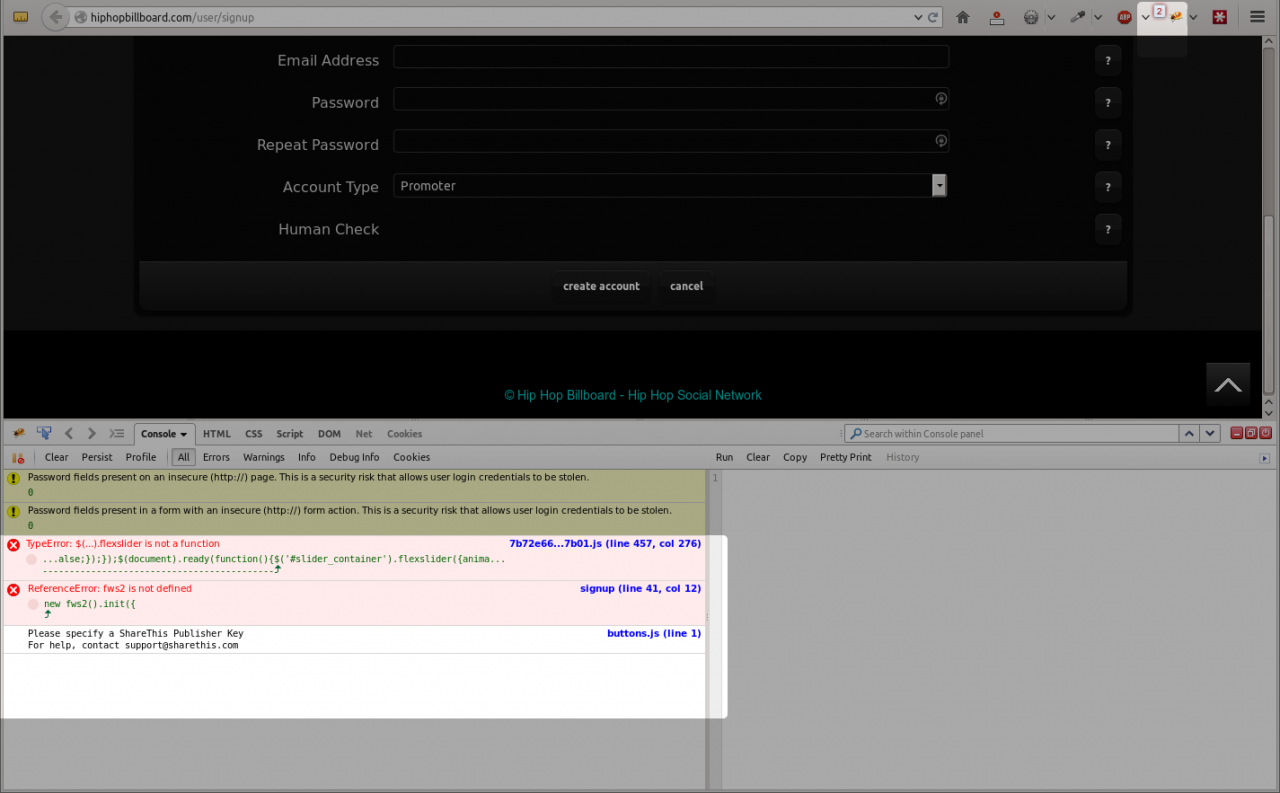Reload the page with the refresh icon

[x=933, y=17]
